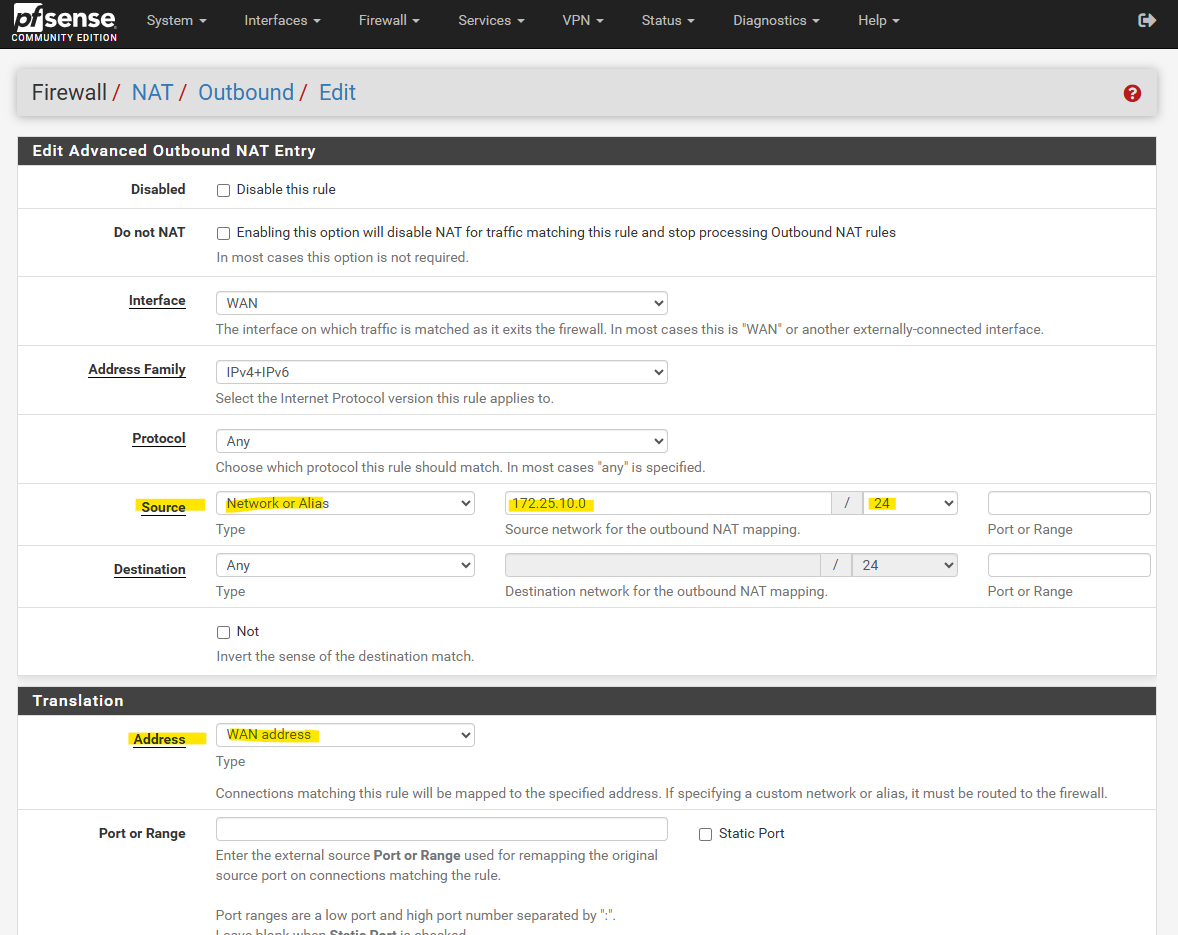
Task: Click the Outbound breadcrumb link
Action: [246, 93]
